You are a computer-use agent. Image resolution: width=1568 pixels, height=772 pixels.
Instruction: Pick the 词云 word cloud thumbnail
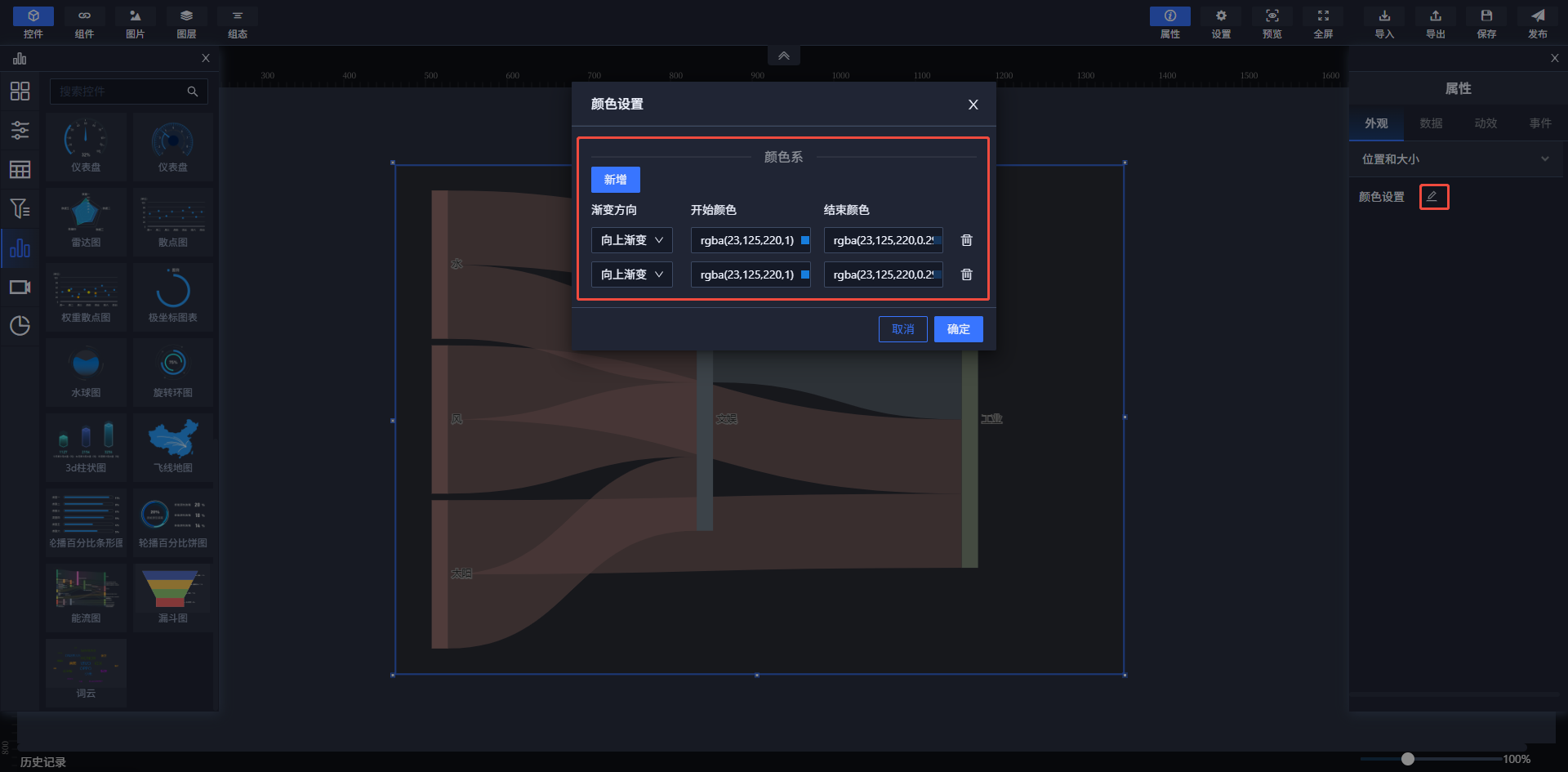pyautogui.click(x=86, y=673)
